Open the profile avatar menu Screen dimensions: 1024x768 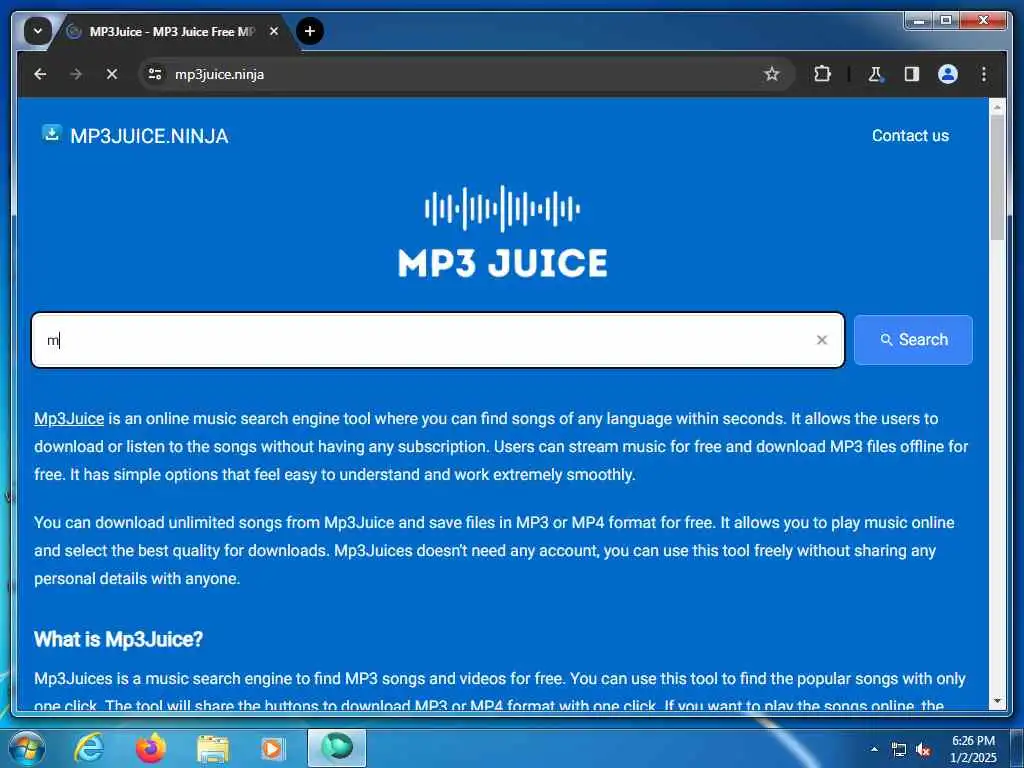[x=948, y=74]
